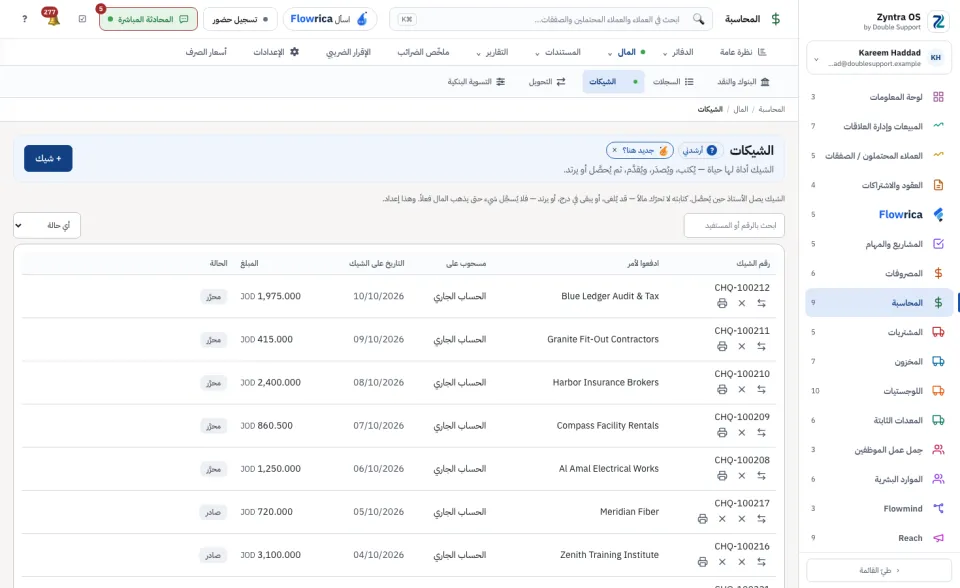Image resolution: width=960 pixels, height=588 pixels.
Task: Open الموارد البشرية in sidebar
Action: [879, 479]
